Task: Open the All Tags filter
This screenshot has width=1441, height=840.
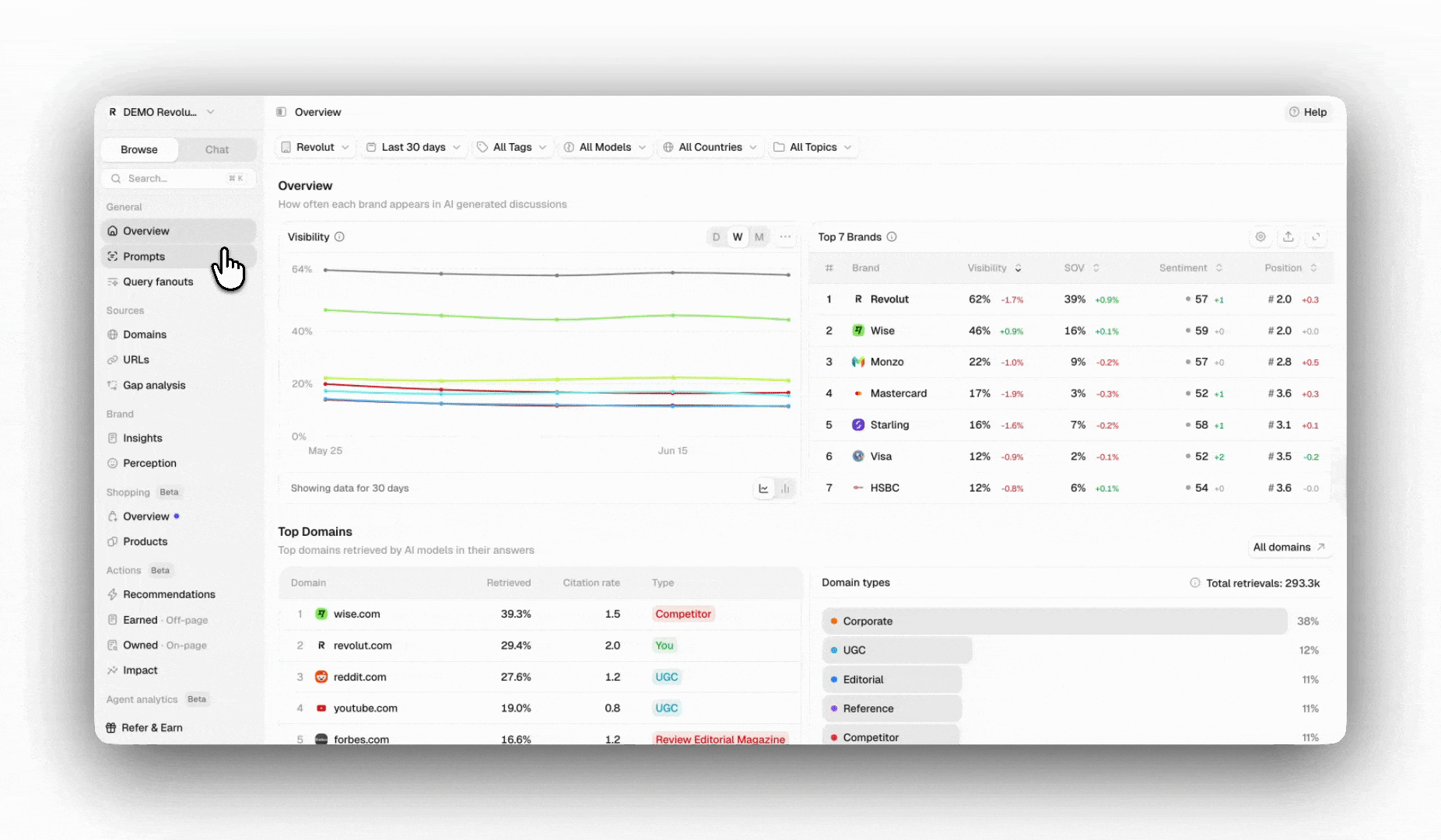Action: (512, 147)
